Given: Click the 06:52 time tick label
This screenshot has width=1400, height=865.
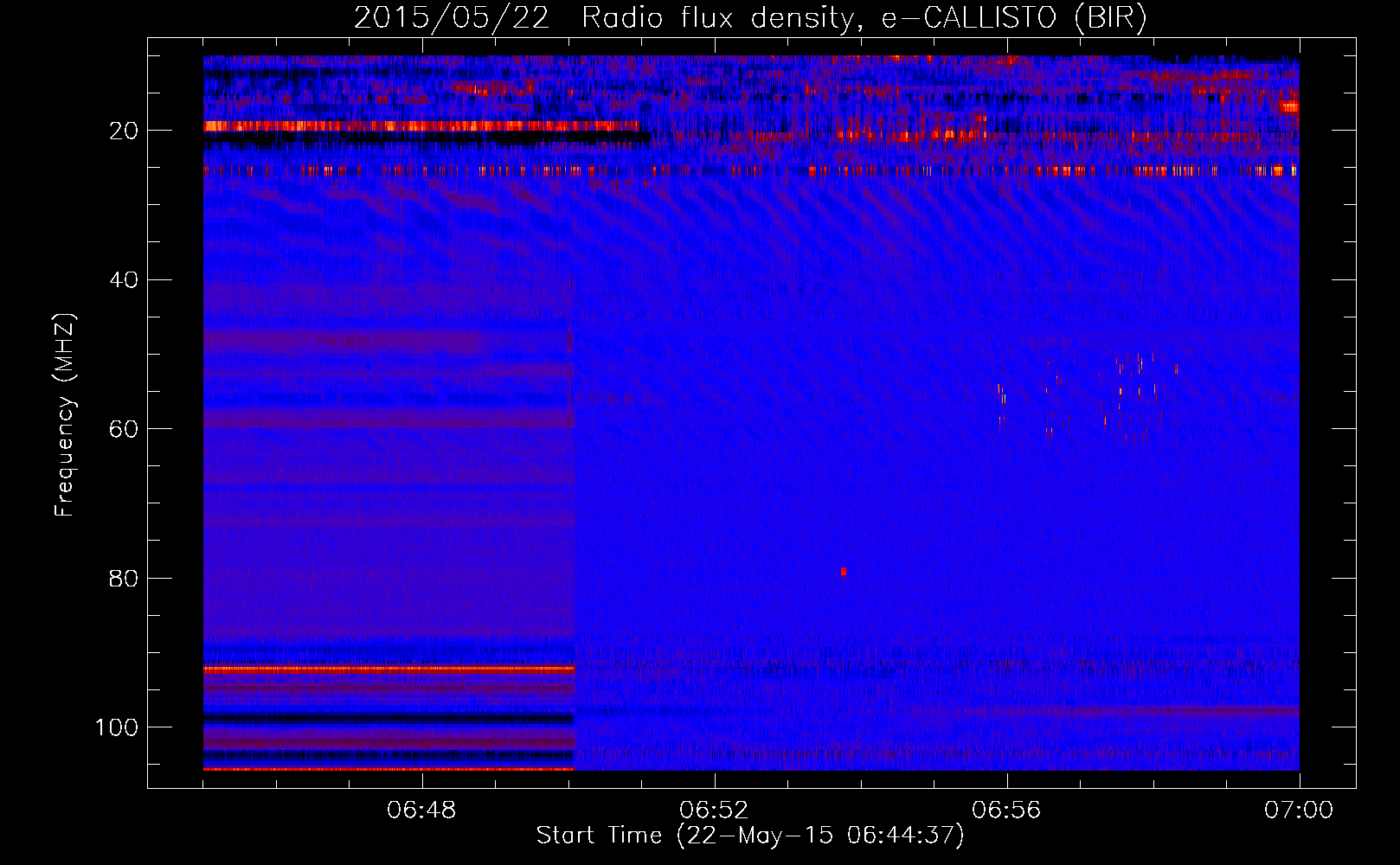Looking at the screenshot, I should [714, 811].
